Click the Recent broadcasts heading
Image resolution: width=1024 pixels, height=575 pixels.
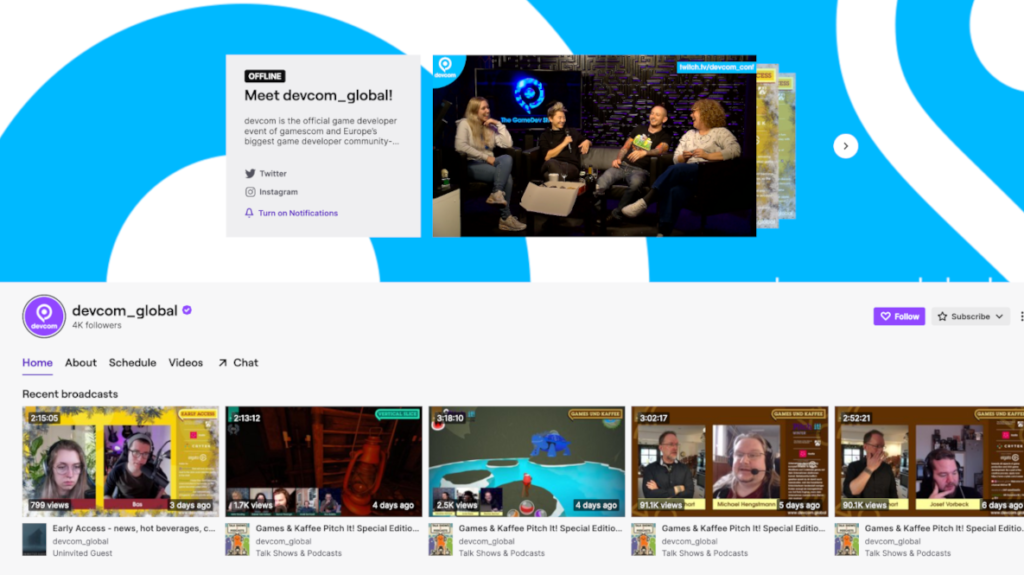pyautogui.click(x=70, y=394)
